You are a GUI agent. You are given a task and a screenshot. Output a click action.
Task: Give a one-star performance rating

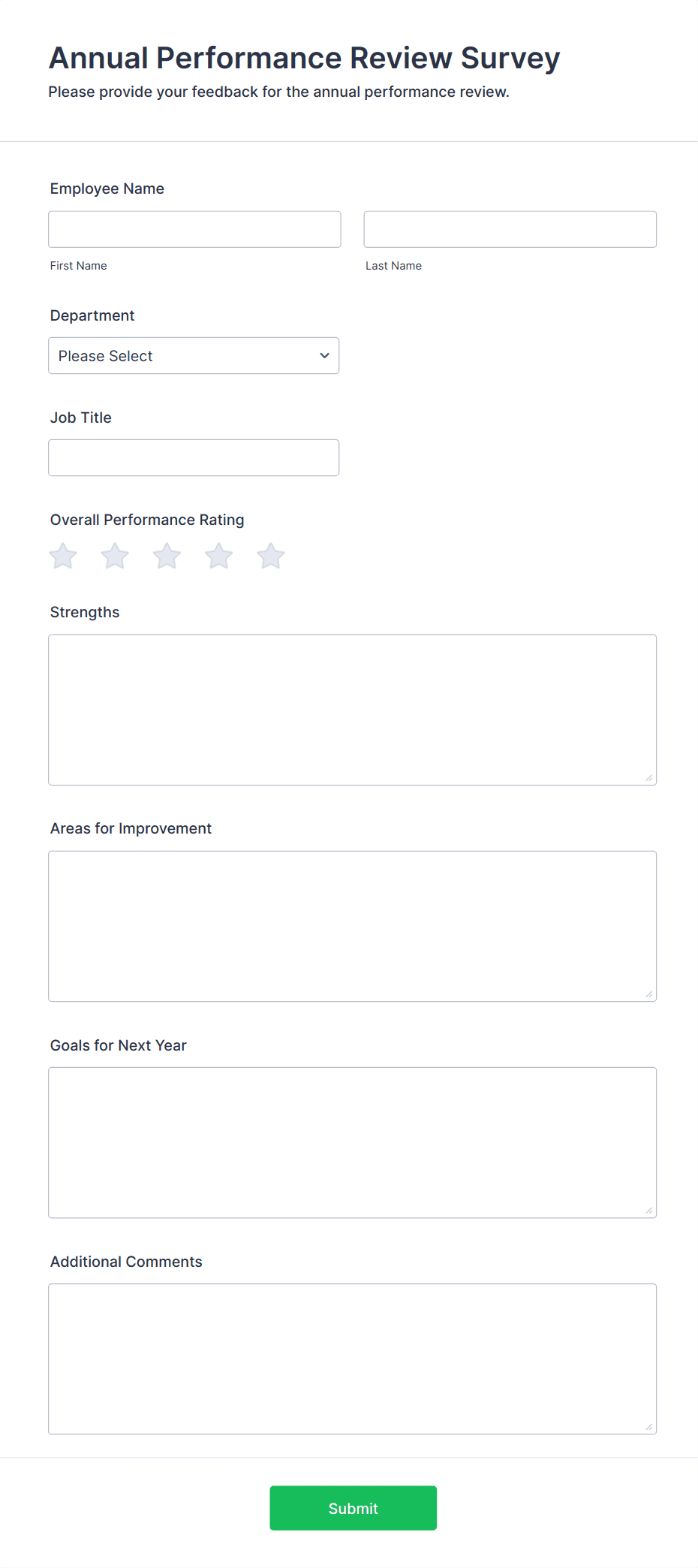(62, 556)
